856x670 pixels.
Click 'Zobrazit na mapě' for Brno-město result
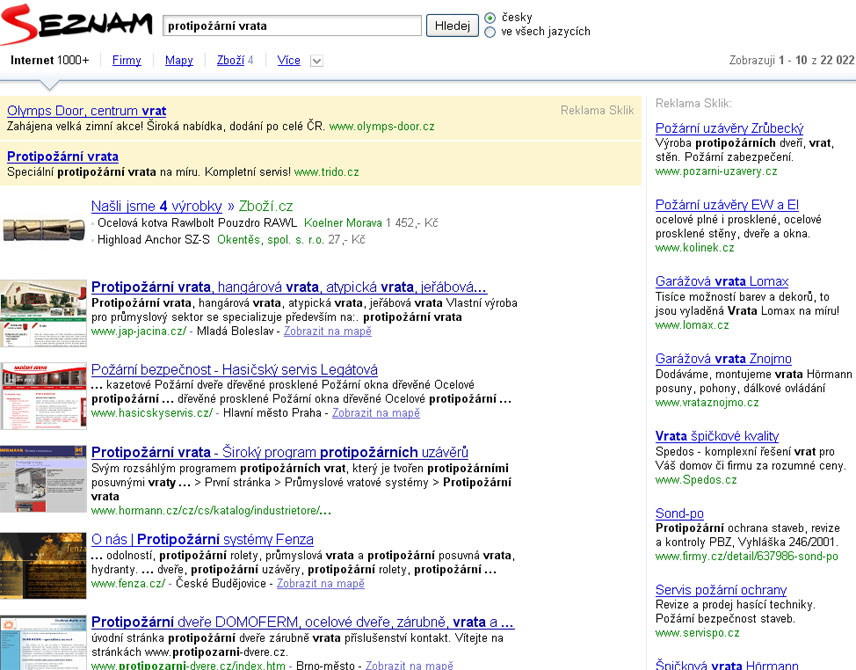point(409,665)
